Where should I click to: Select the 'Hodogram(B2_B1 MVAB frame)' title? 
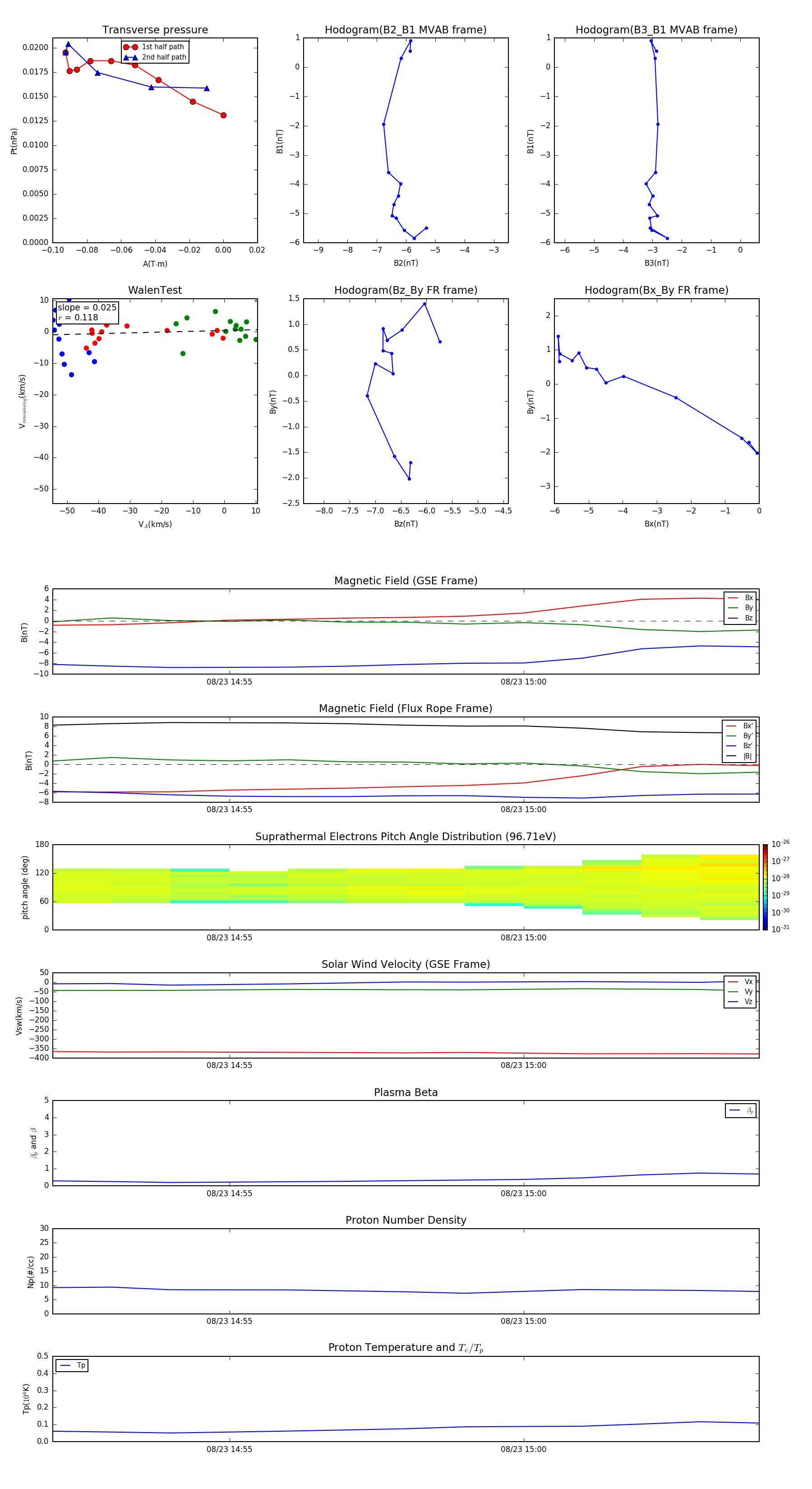[406, 30]
